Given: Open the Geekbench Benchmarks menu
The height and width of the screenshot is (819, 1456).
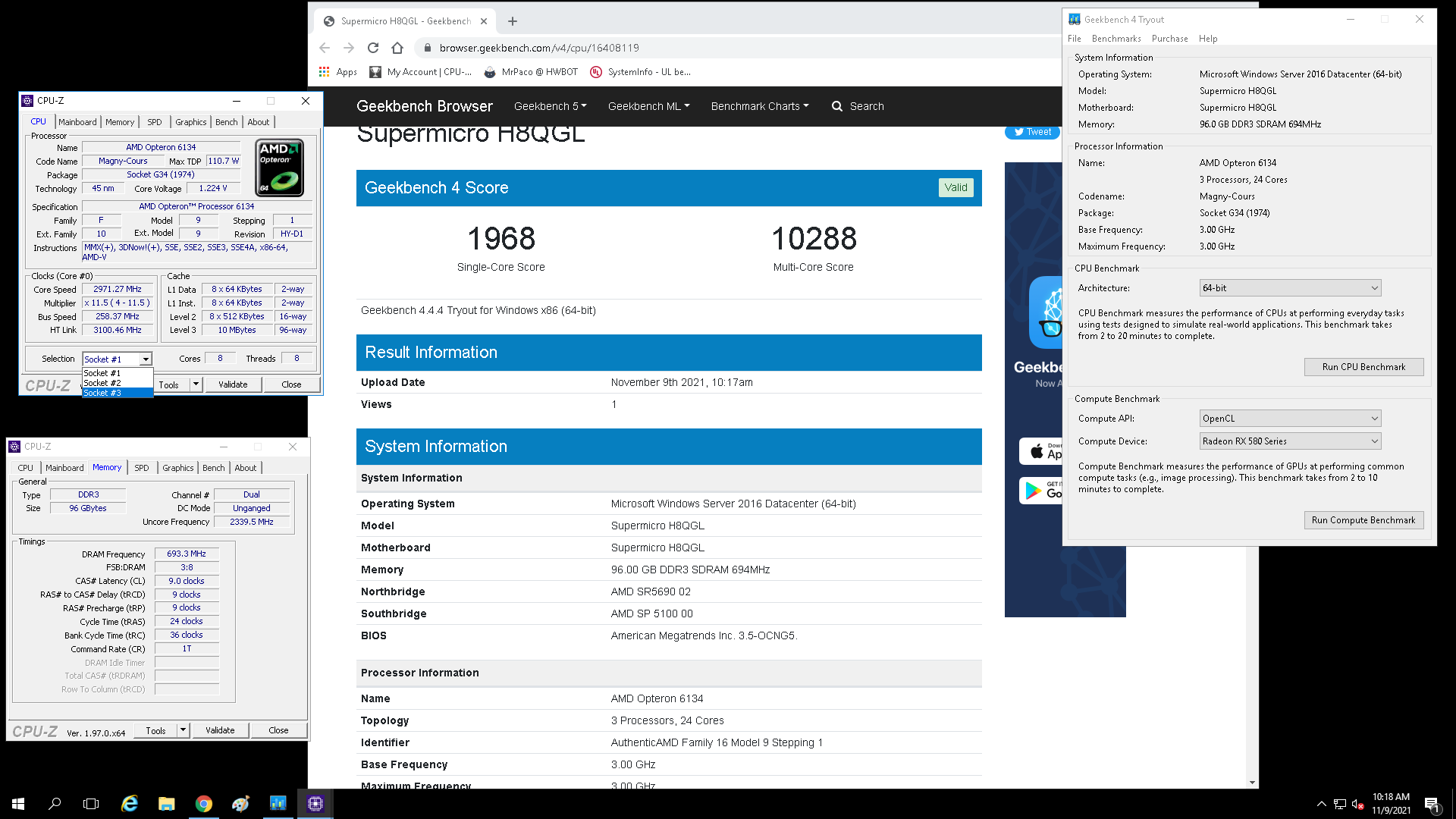Looking at the screenshot, I should point(1116,39).
